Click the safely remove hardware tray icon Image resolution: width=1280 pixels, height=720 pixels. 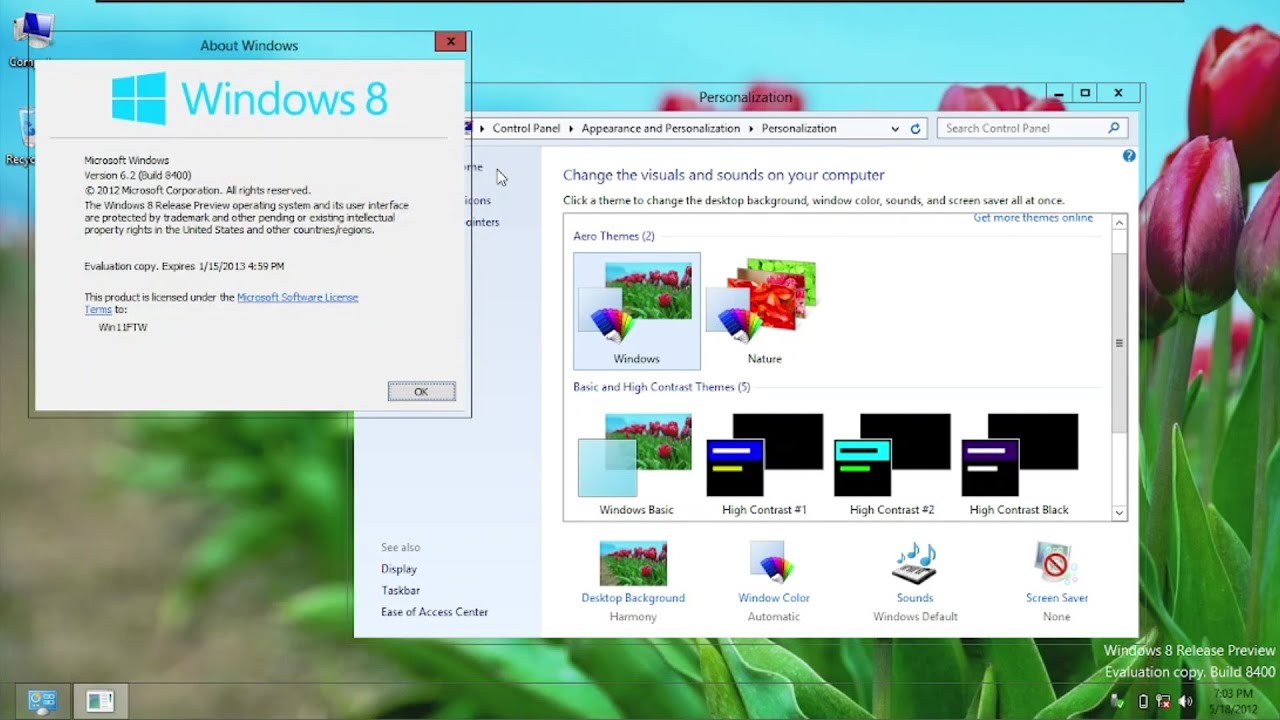(x=1120, y=702)
